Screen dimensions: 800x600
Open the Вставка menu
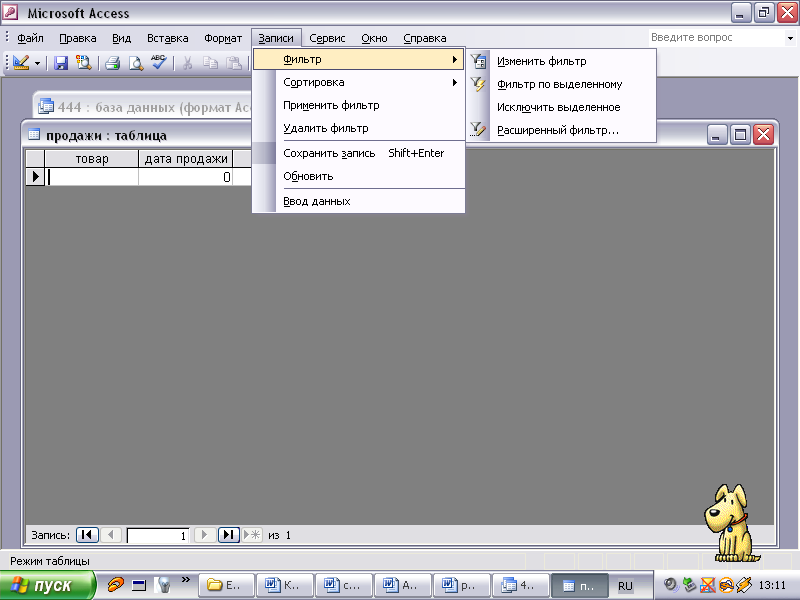[x=167, y=38]
